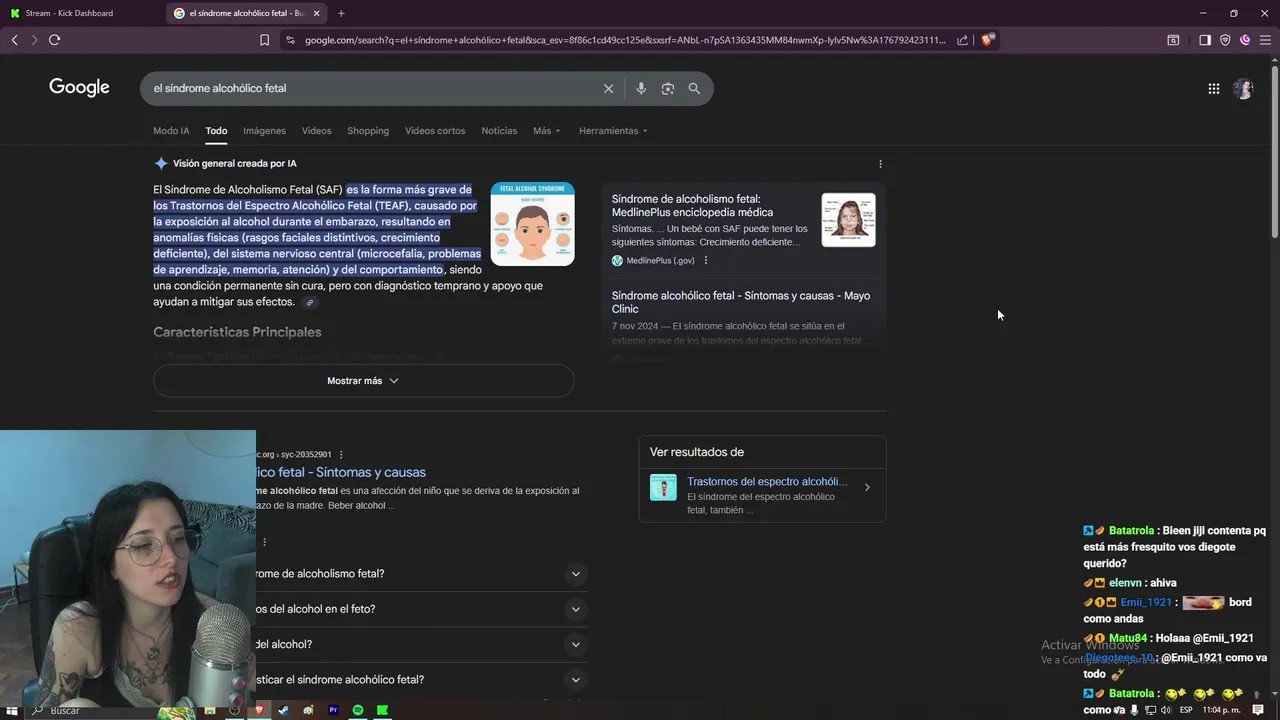Open the taskbar volume icon
The image size is (1280, 720).
click(x=1165, y=710)
